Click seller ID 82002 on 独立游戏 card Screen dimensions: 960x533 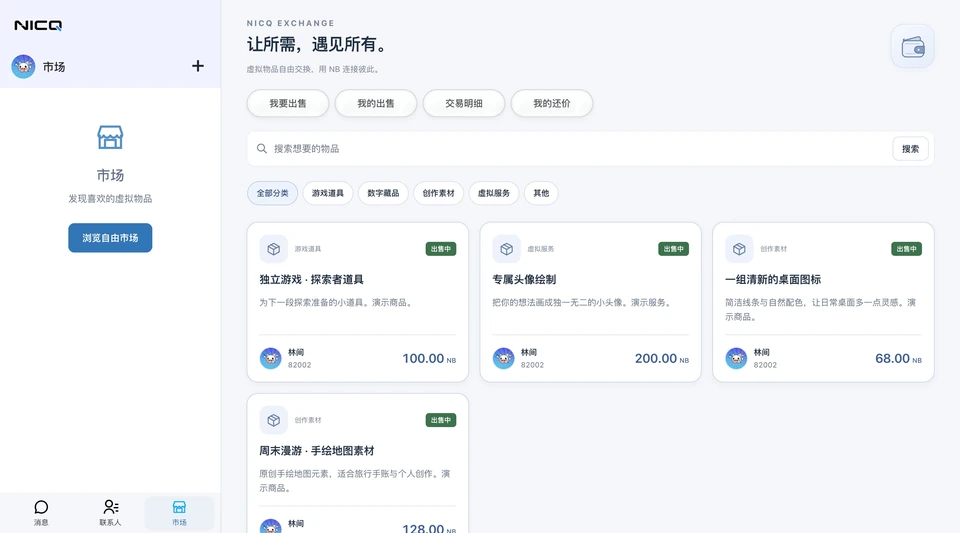click(x=299, y=365)
